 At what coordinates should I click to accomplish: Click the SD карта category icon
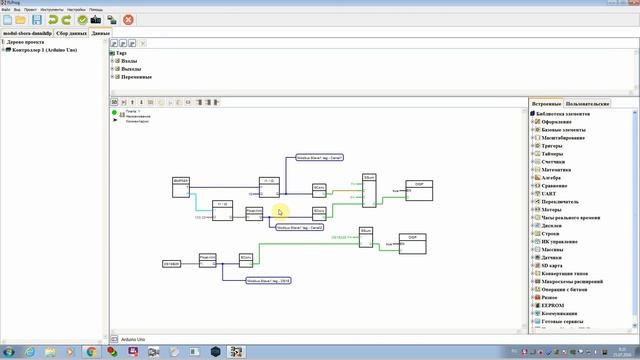point(538,266)
